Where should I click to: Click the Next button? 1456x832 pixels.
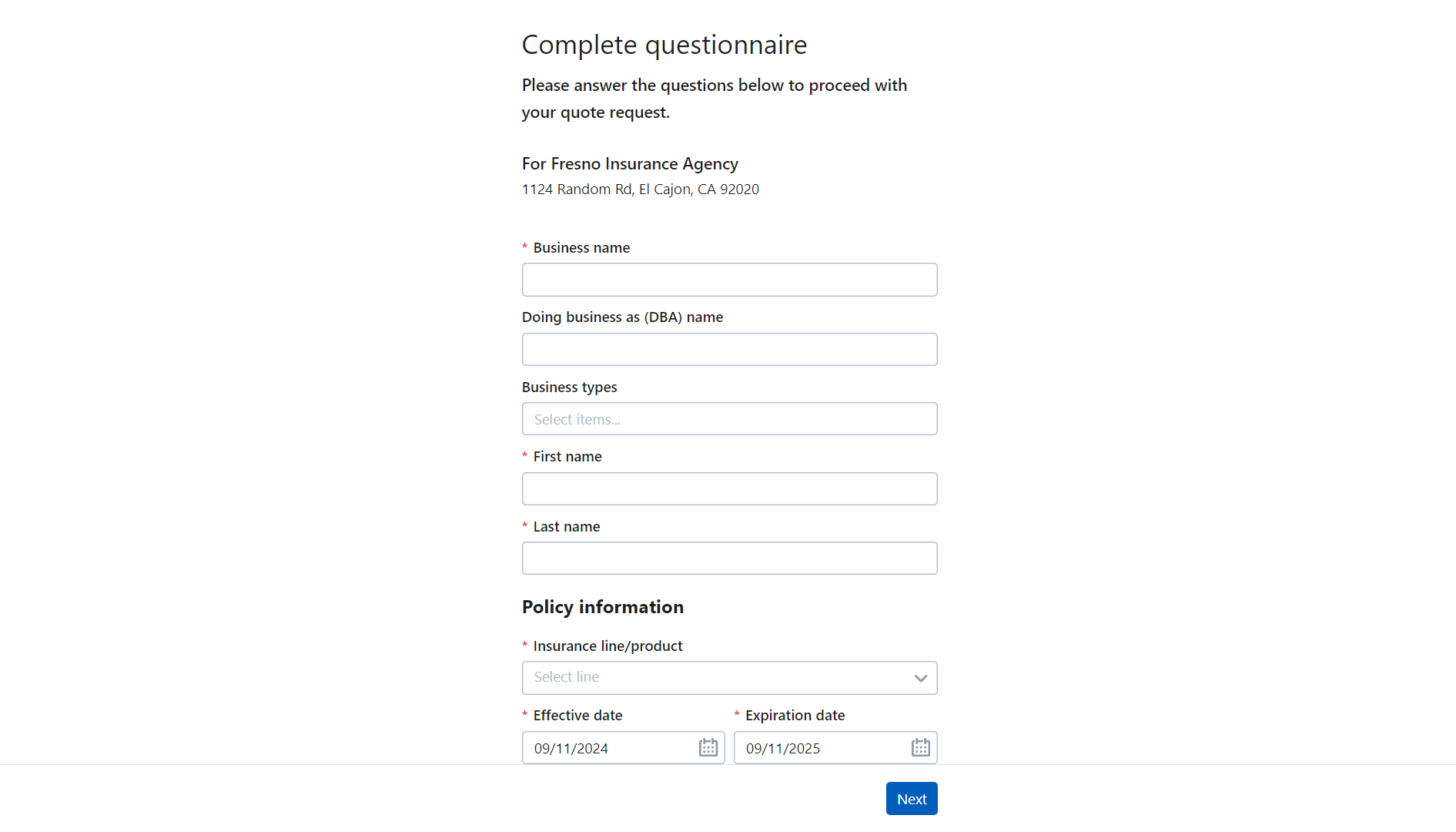pyautogui.click(x=911, y=799)
